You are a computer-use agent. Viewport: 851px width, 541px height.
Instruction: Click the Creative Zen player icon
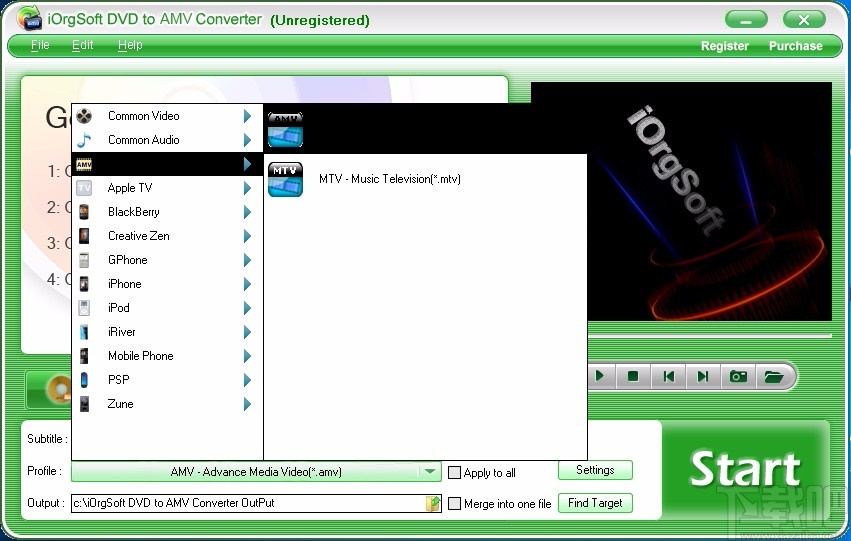pos(84,236)
